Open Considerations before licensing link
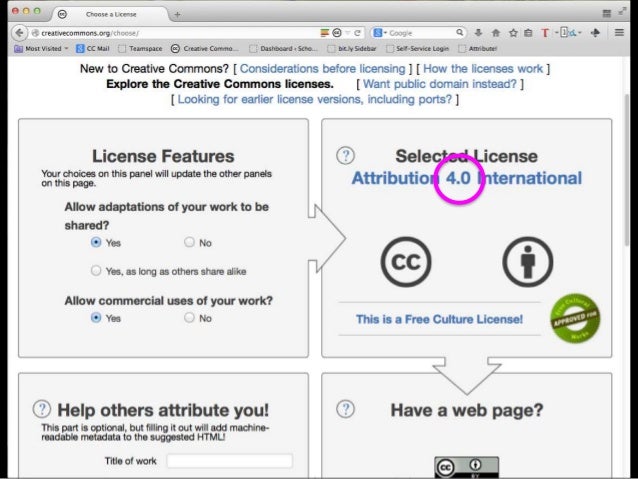Image resolution: width=638 pixels, height=479 pixels. point(323,68)
